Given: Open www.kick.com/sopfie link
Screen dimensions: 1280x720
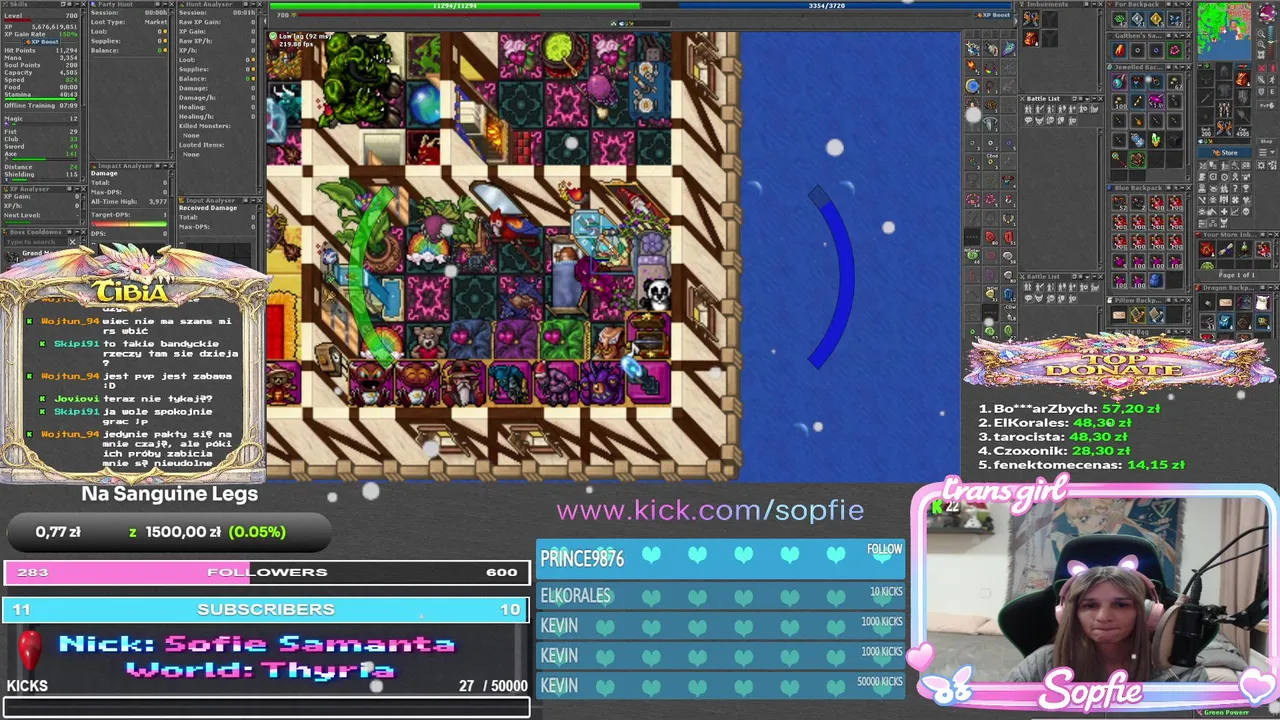Looking at the screenshot, I should coord(710,510).
